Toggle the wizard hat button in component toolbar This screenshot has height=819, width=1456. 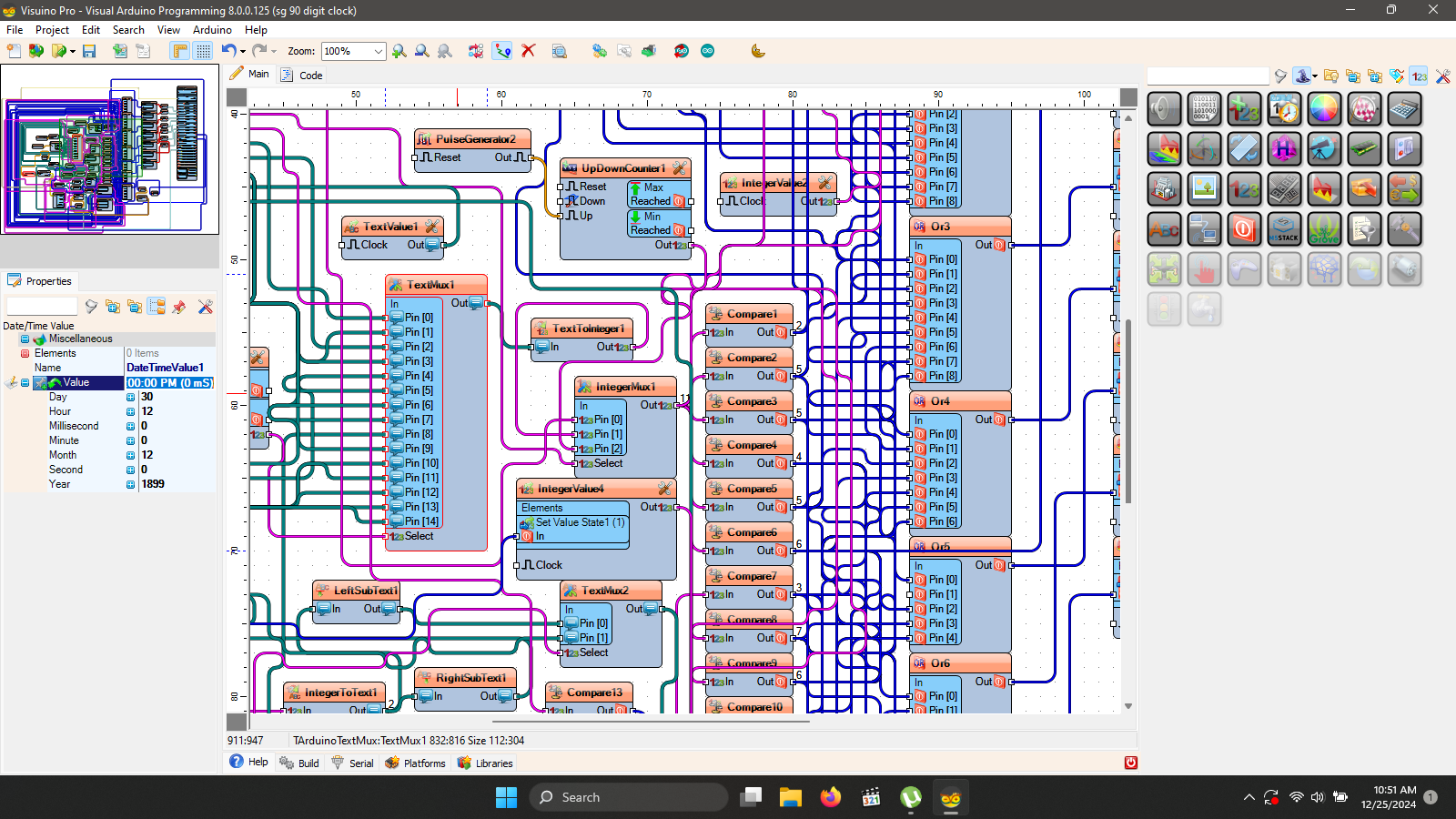coord(1301,76)
